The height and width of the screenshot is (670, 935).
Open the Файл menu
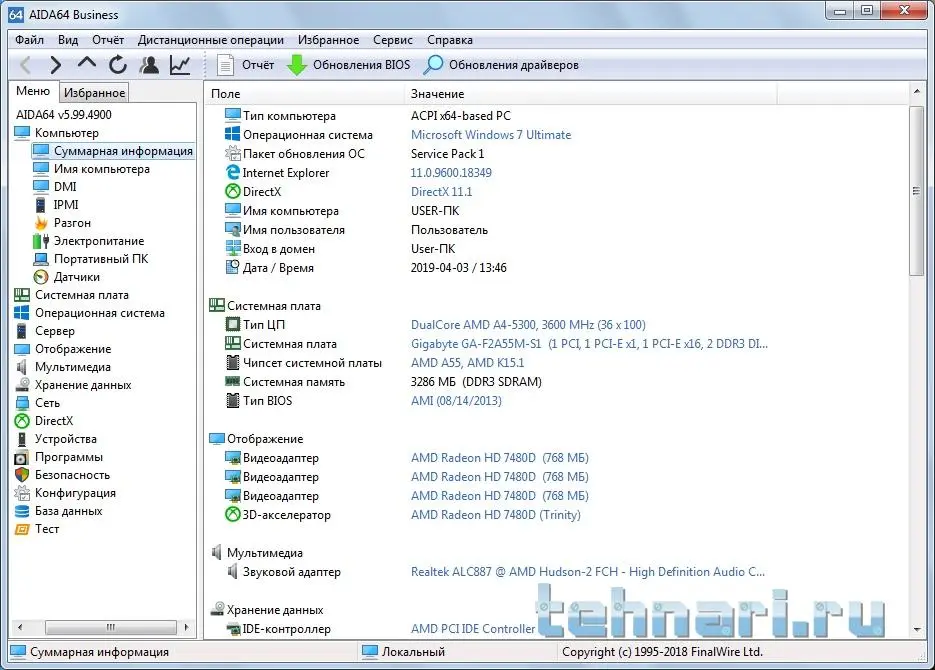(x=29, y=40)
